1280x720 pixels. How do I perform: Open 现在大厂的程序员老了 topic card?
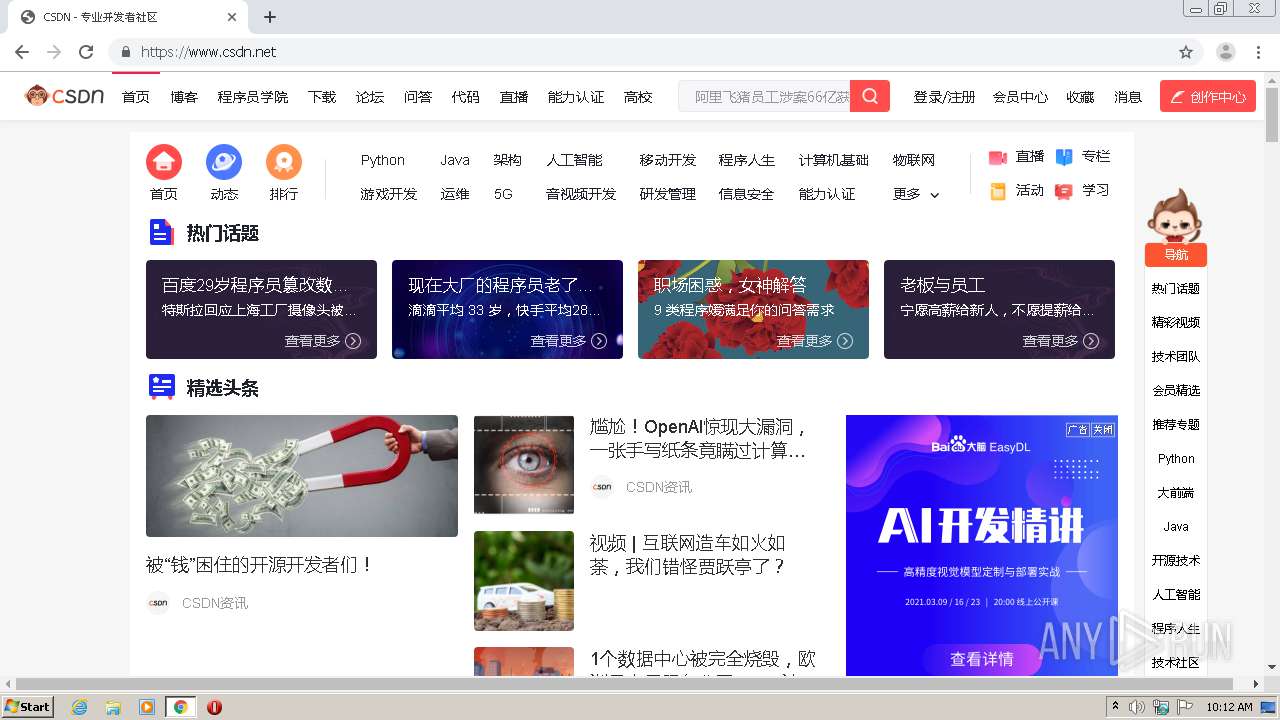coord(507,309)
